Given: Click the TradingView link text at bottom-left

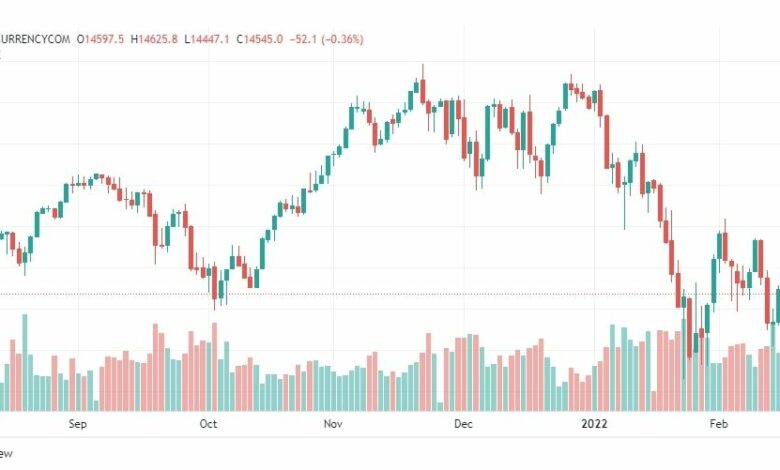Looking at the screenshot, I should pos(6,453).
